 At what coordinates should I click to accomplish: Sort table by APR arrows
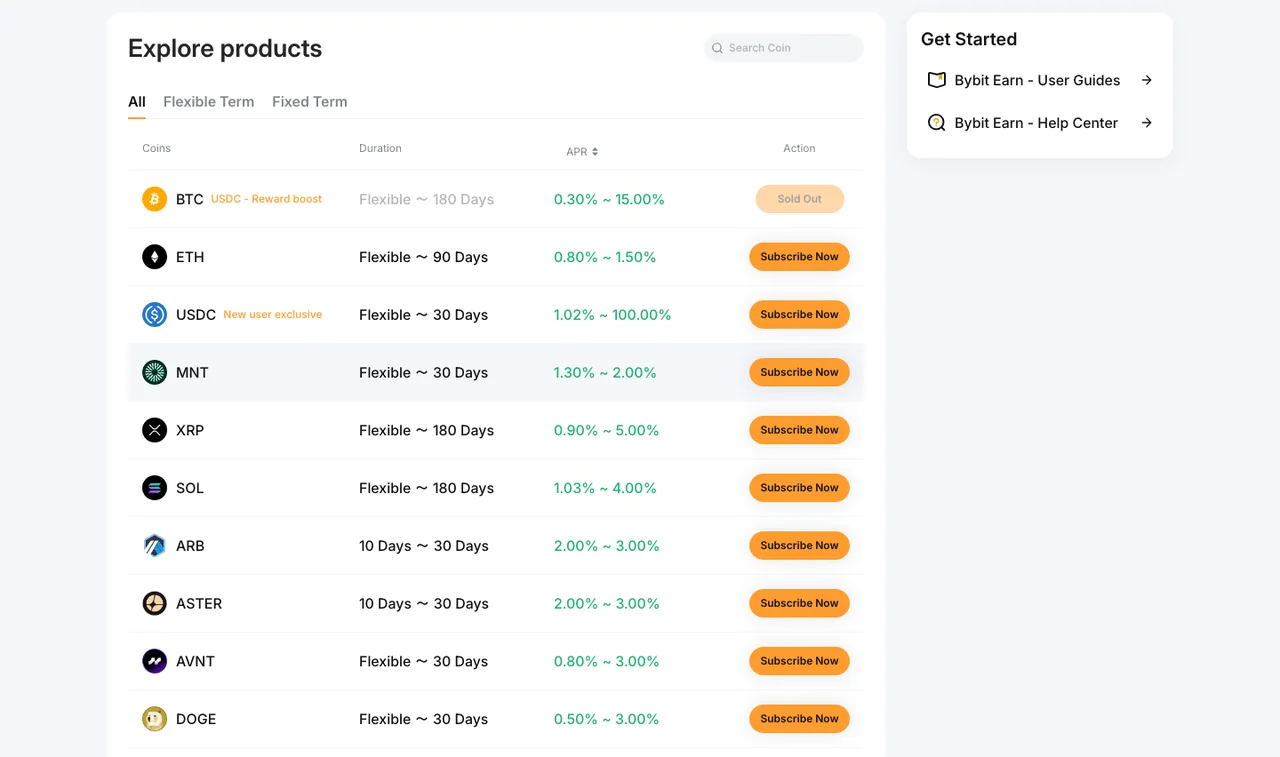pos(595,152)
